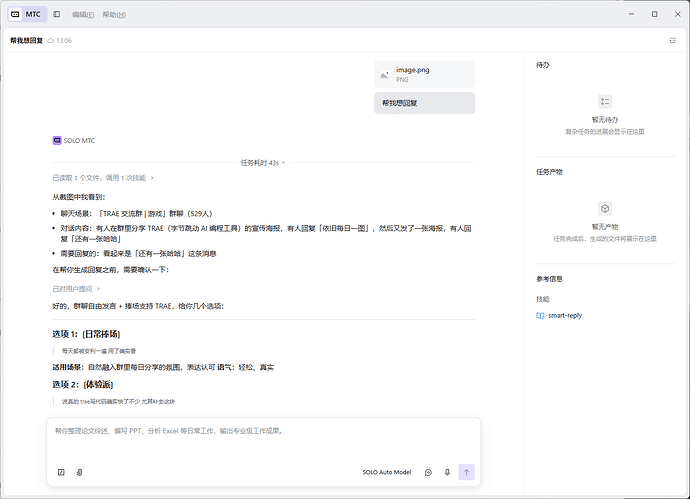Click the 任务产物 panel header
The width and height of the screenshot is (690, 499).
click(549, 172)
